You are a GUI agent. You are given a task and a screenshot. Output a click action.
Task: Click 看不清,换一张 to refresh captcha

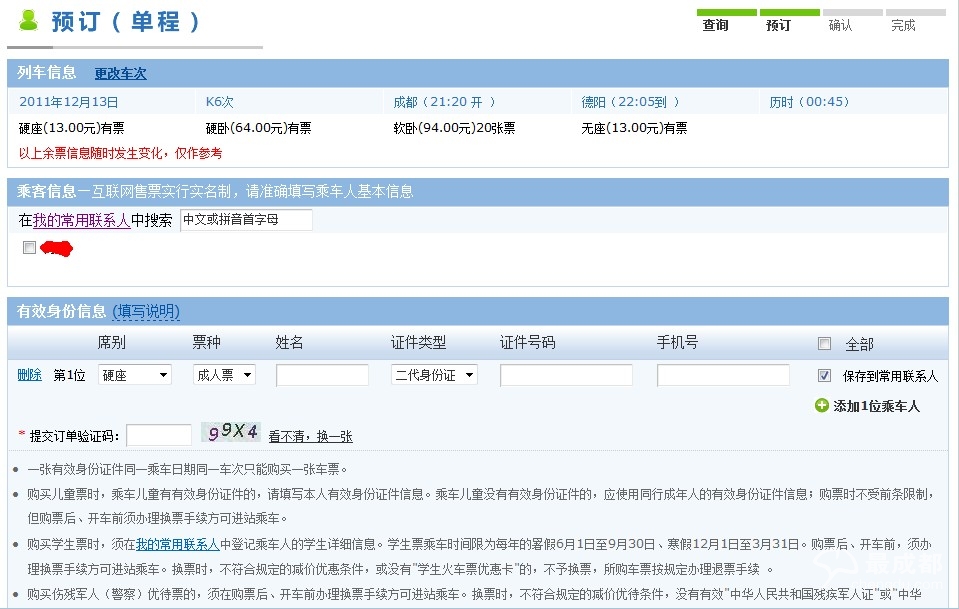click(310, 436)
